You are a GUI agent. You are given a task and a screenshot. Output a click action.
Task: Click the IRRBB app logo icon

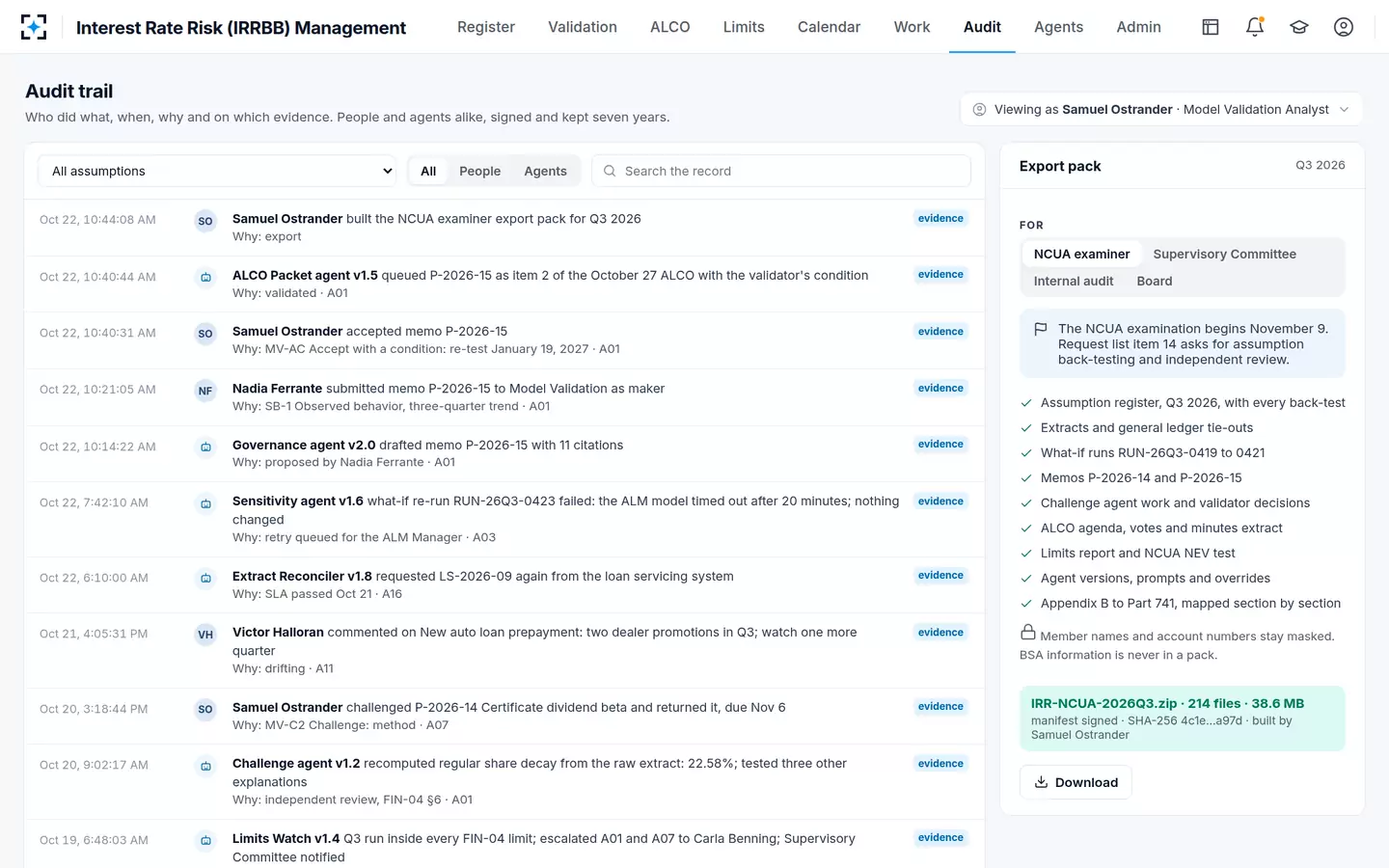pos(34,27)
